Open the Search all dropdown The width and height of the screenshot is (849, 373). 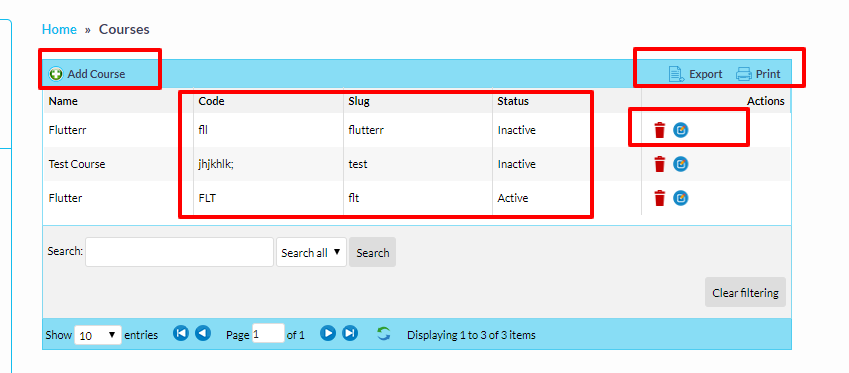(311, 252)
